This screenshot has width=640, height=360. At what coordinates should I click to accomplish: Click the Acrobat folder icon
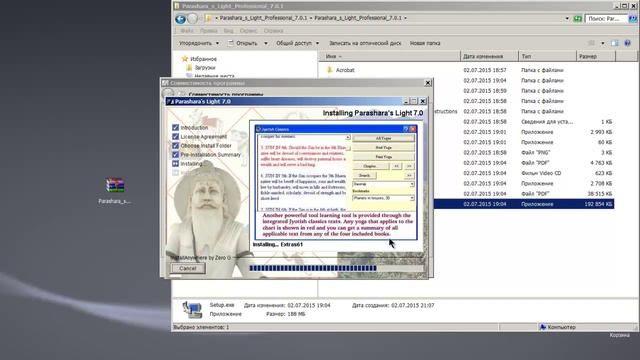pyautogui.click(x=330, y=70)
